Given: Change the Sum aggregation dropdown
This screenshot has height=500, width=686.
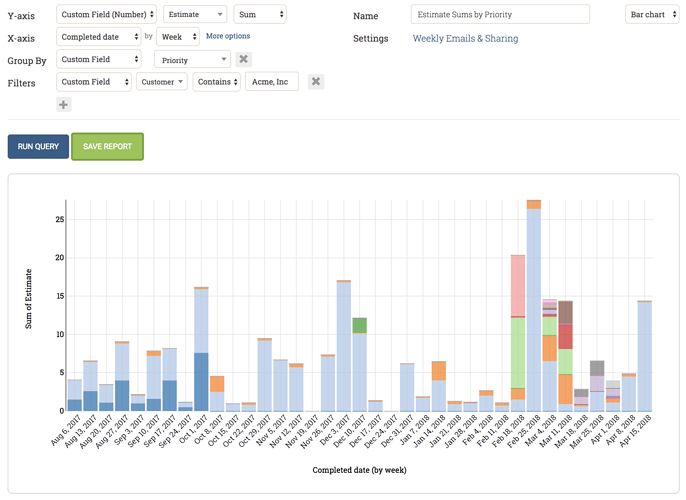Looking at the screenshot, I should tap(260, 14).
